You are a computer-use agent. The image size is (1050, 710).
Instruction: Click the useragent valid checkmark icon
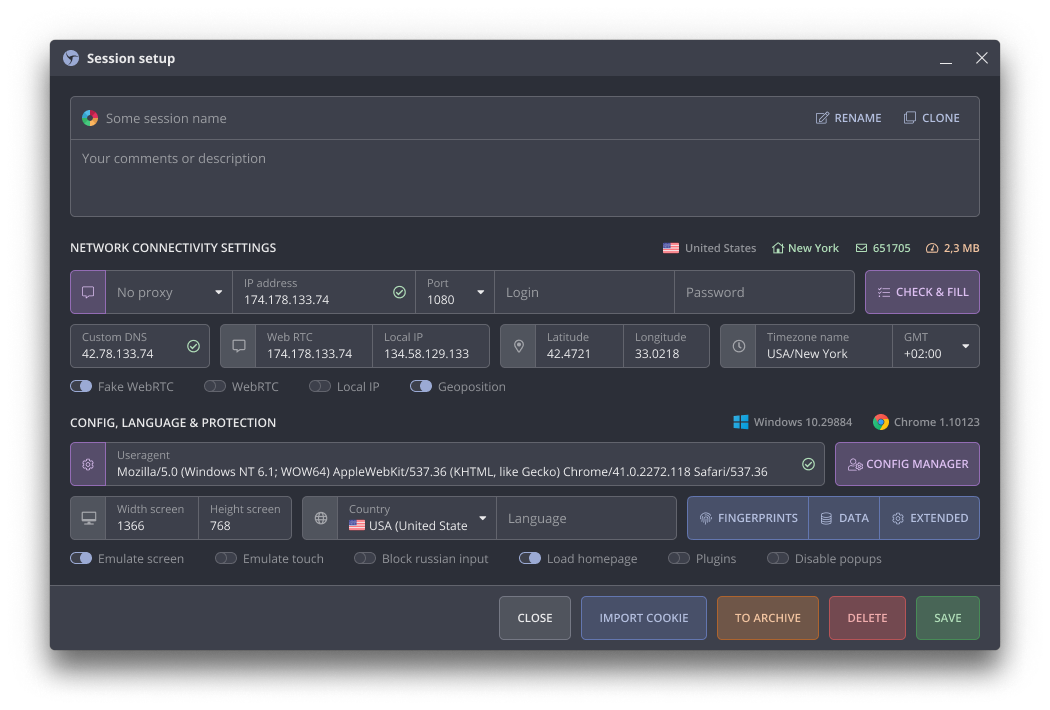(808, 464)
